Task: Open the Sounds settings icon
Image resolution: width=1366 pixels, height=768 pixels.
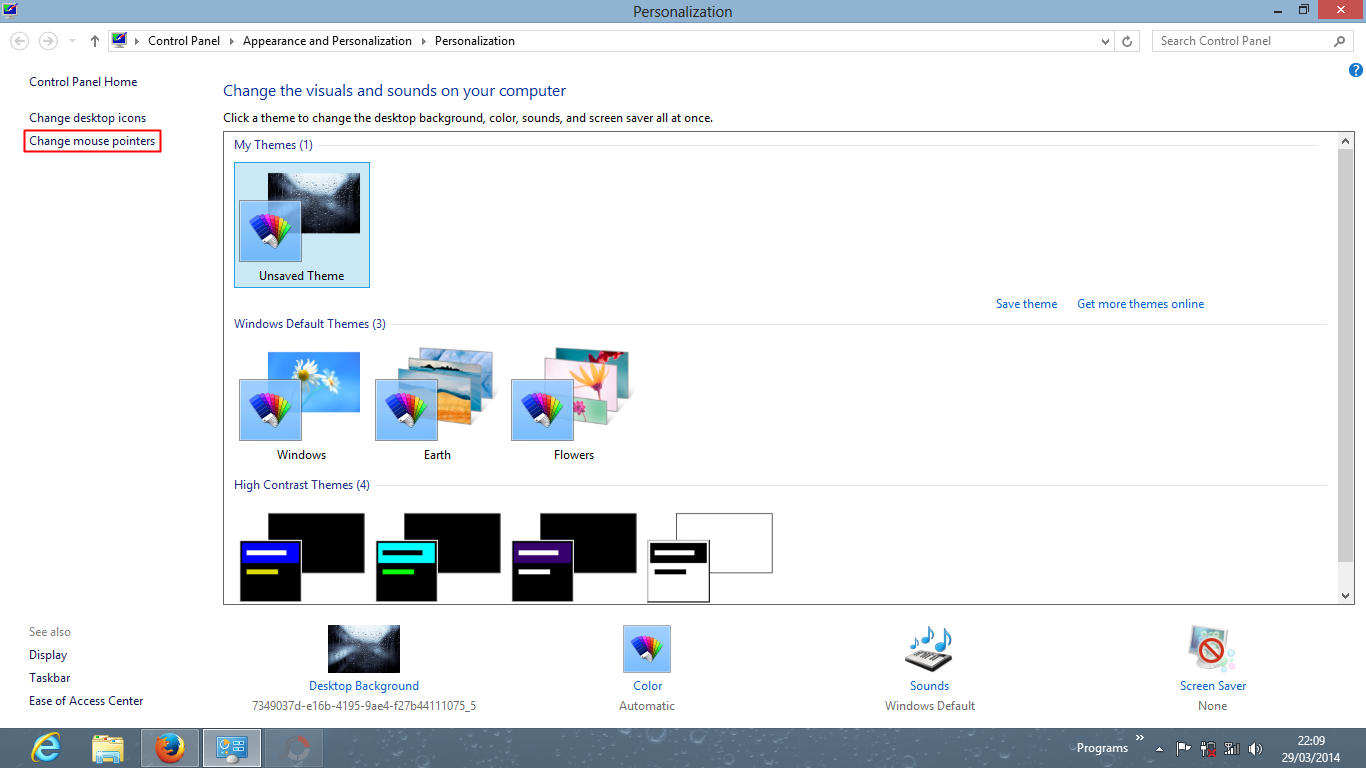Action: point(929,649)
